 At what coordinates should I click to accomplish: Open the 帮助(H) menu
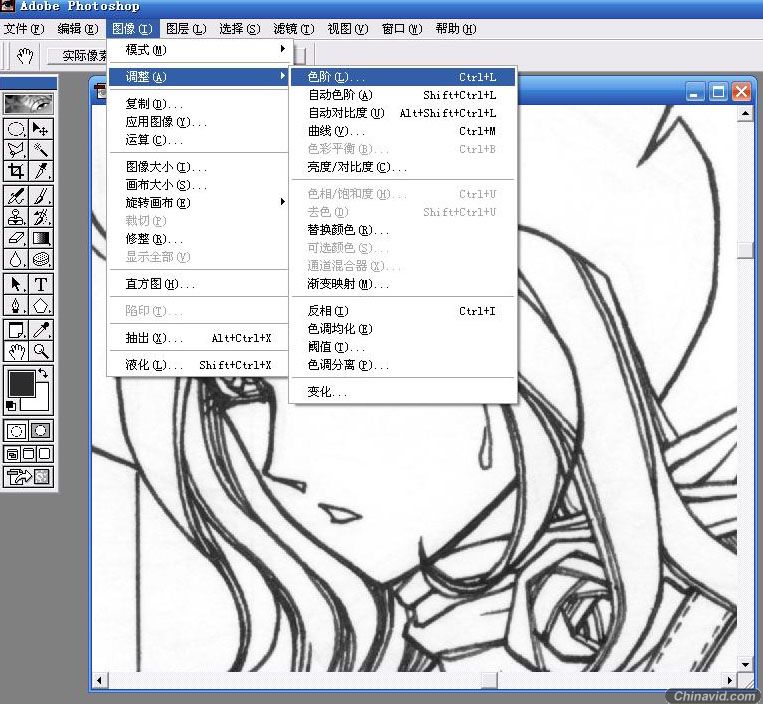pyautogui.click(x=456, y=29)
